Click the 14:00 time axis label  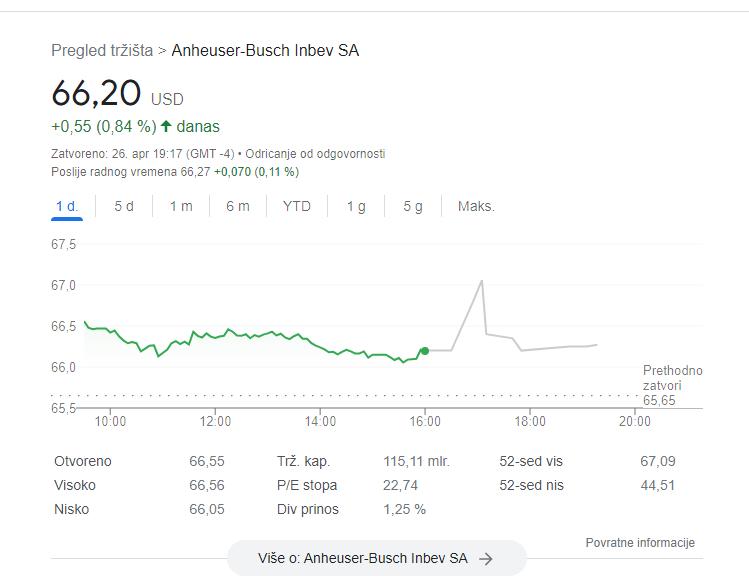pos(320,421)
